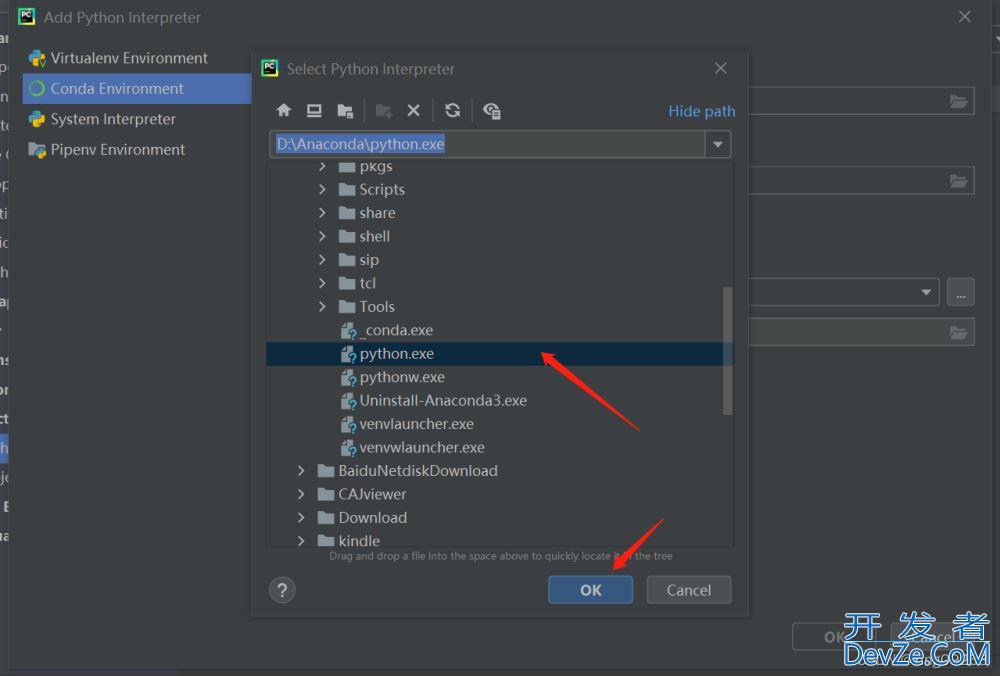Cancel the Select Python Interpreter dialog
The height and width of the screenshot is (676, 1000).
[x=689, y=590]
